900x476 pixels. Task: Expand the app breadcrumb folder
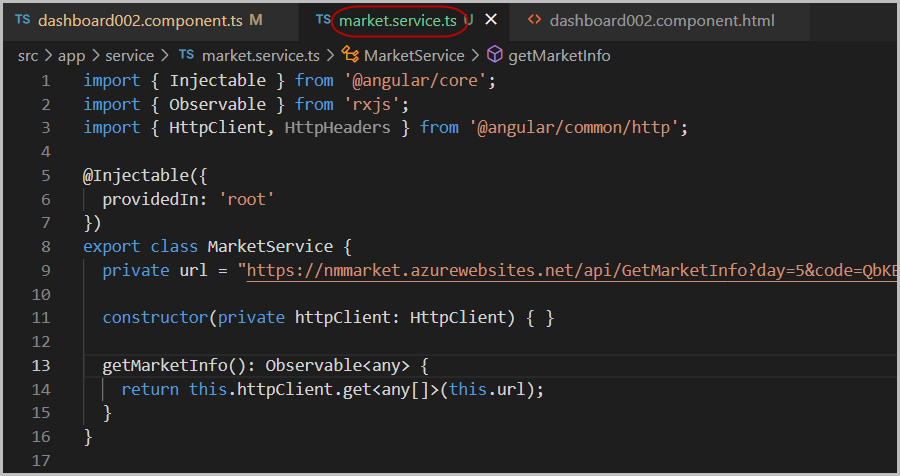71,55
